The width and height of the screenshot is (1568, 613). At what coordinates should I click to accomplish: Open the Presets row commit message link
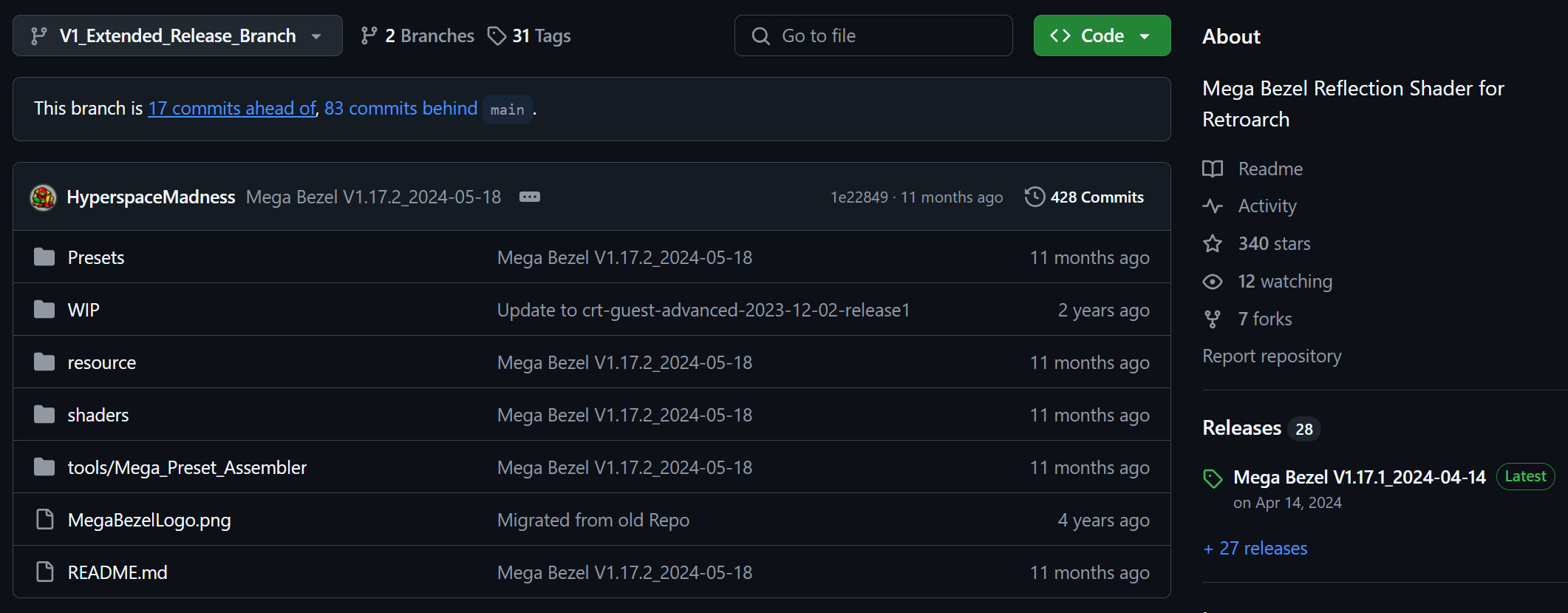(624, 257)
